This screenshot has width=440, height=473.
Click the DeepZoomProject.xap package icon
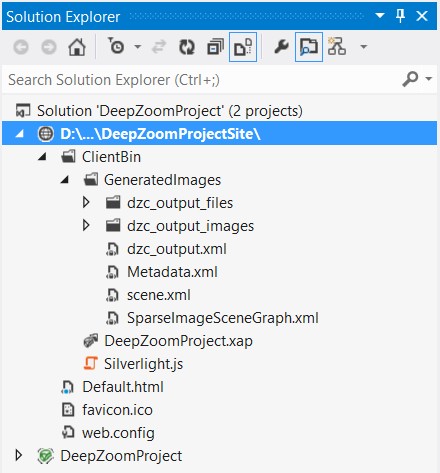(x=91, y=341)
